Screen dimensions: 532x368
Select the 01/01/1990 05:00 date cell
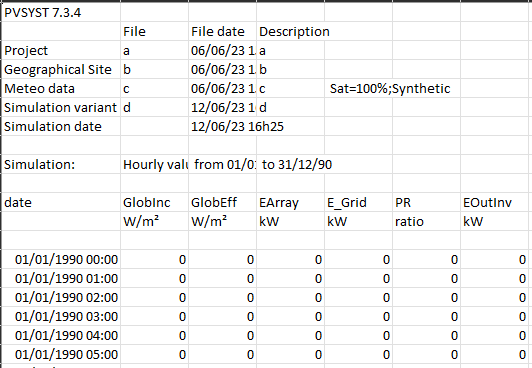tap(61, 354)
